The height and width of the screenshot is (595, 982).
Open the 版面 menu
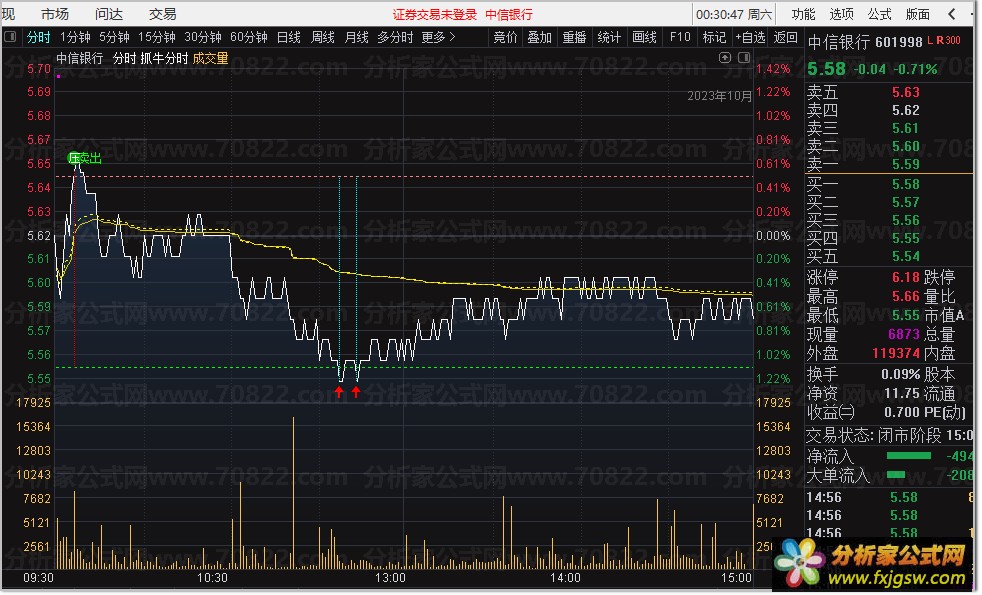click(x=918, y=14)
